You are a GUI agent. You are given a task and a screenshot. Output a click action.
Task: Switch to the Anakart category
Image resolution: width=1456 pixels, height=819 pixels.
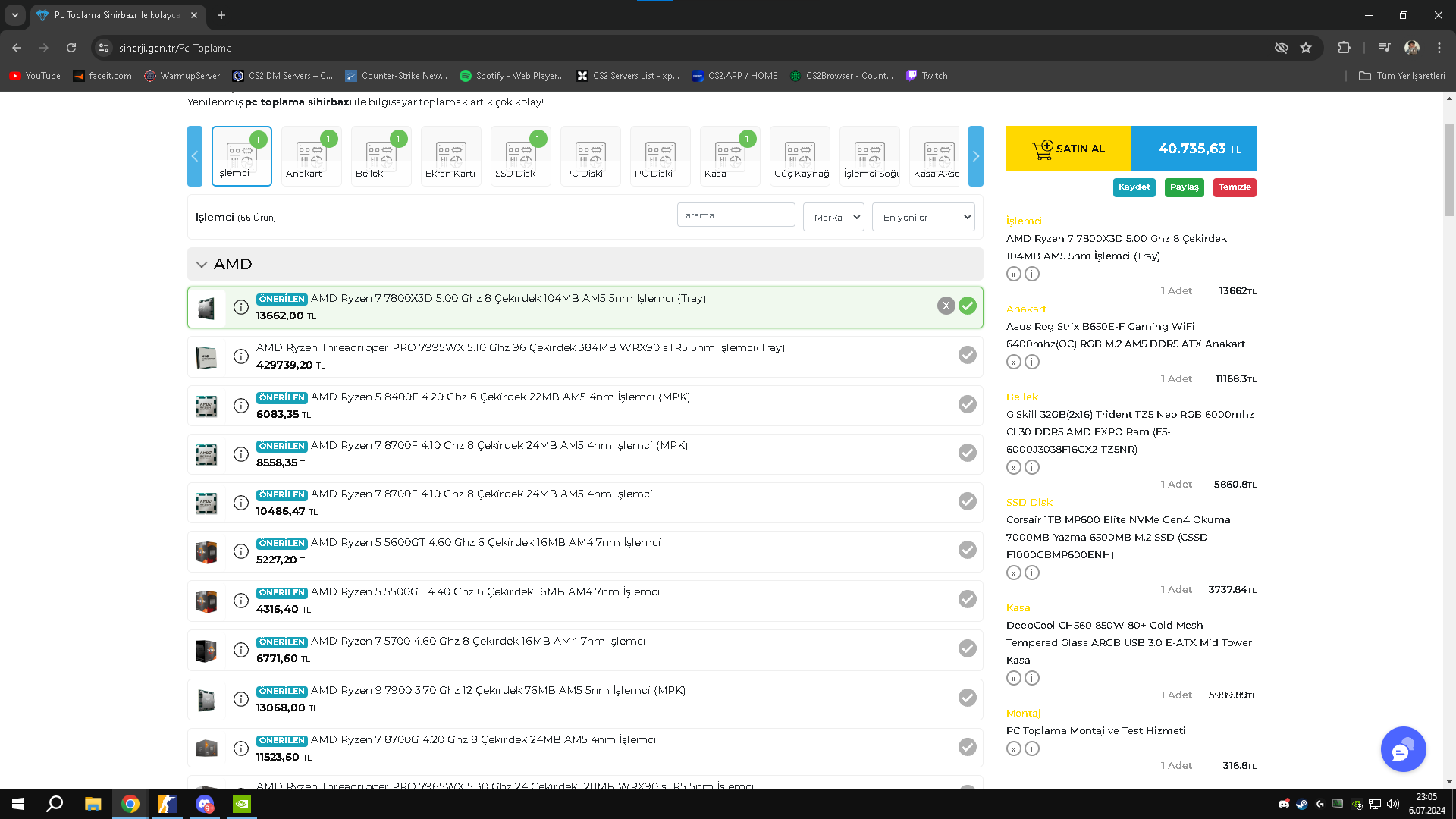311,156
